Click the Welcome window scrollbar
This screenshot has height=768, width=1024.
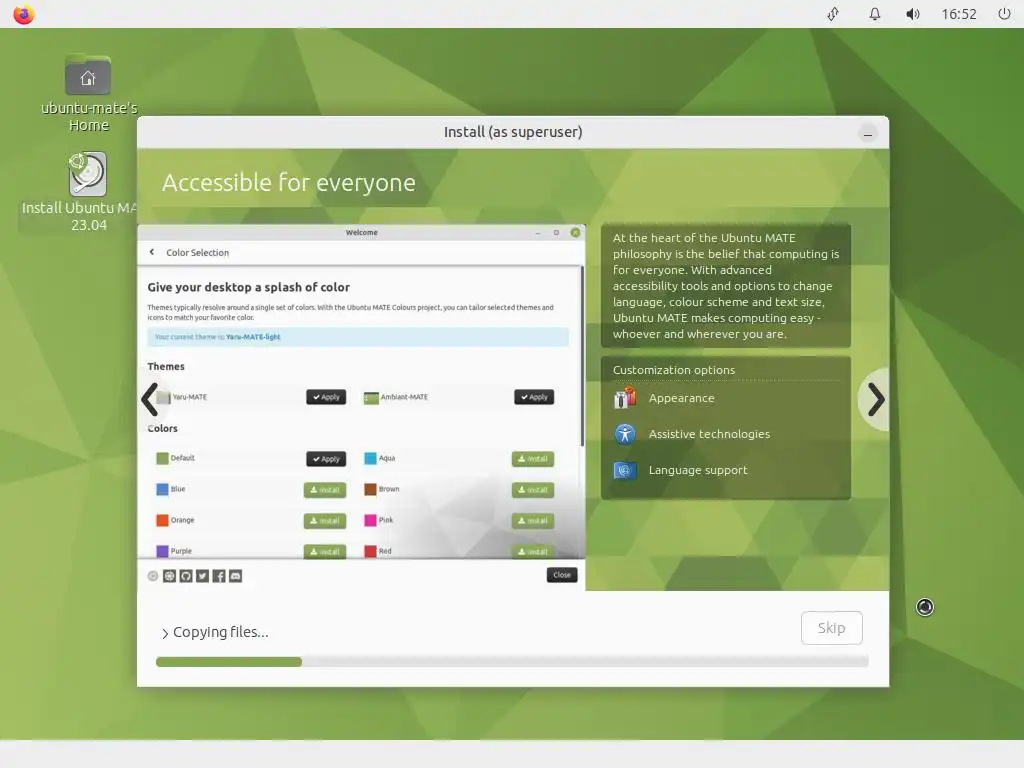click(x=581, y=357)
